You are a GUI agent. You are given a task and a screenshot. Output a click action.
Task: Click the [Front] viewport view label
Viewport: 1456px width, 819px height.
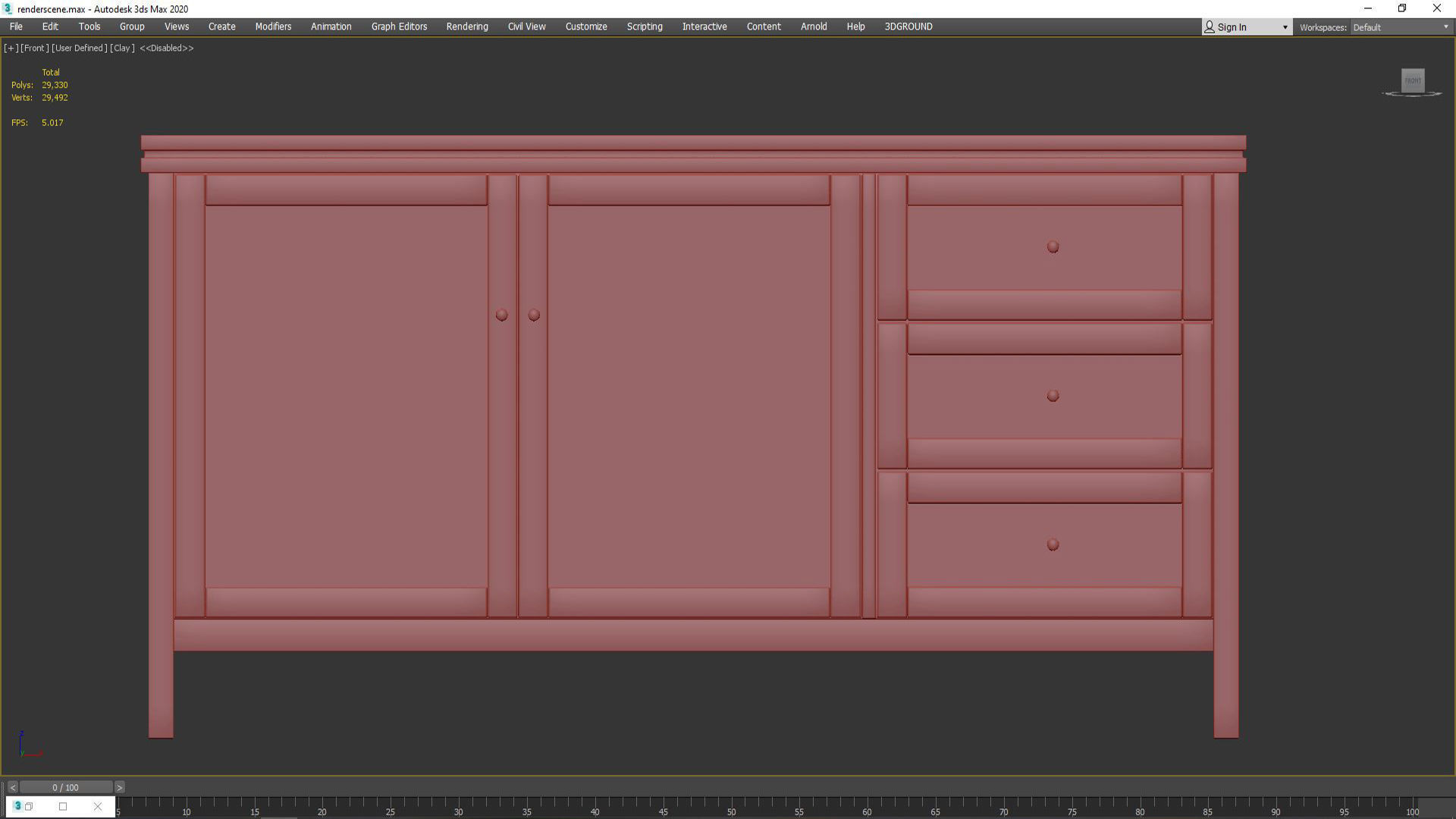[35, 48]
